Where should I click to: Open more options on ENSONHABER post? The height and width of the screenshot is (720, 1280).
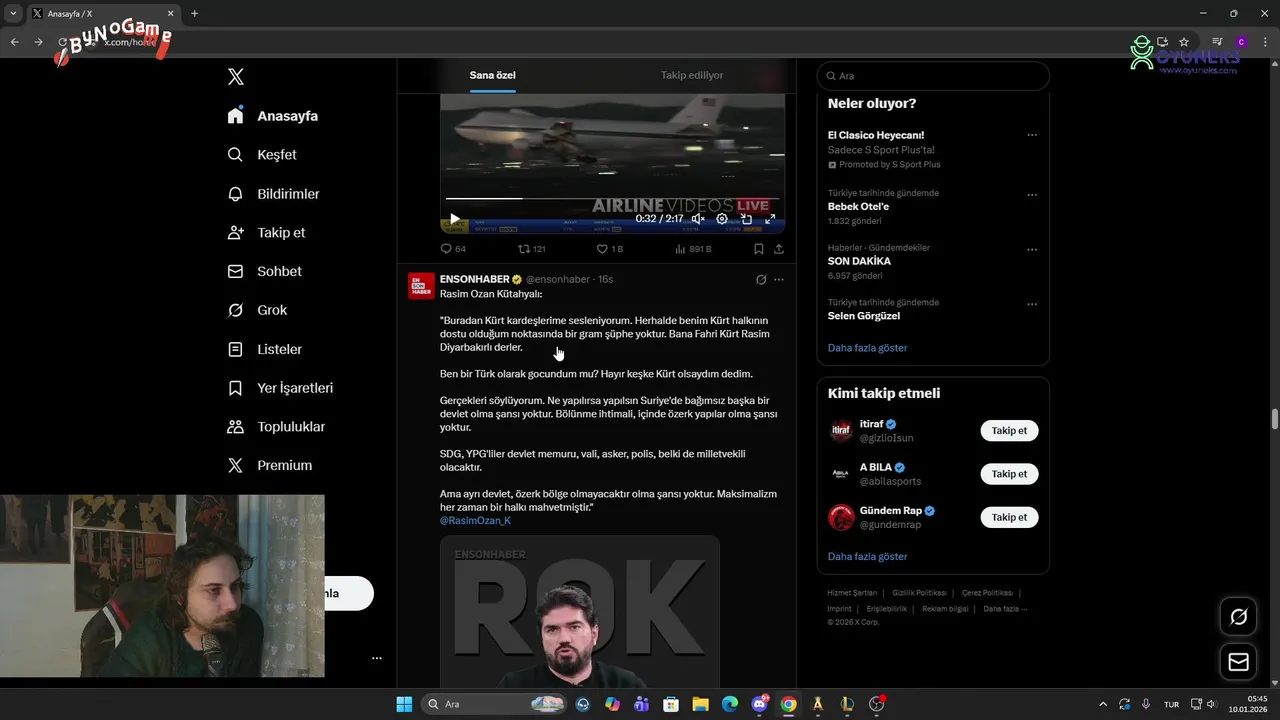(779, 280)
